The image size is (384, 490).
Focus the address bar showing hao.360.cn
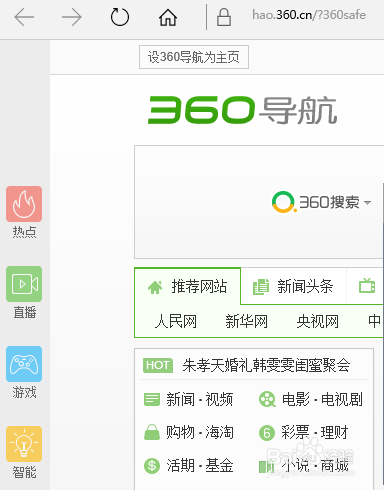coord(309,15)
